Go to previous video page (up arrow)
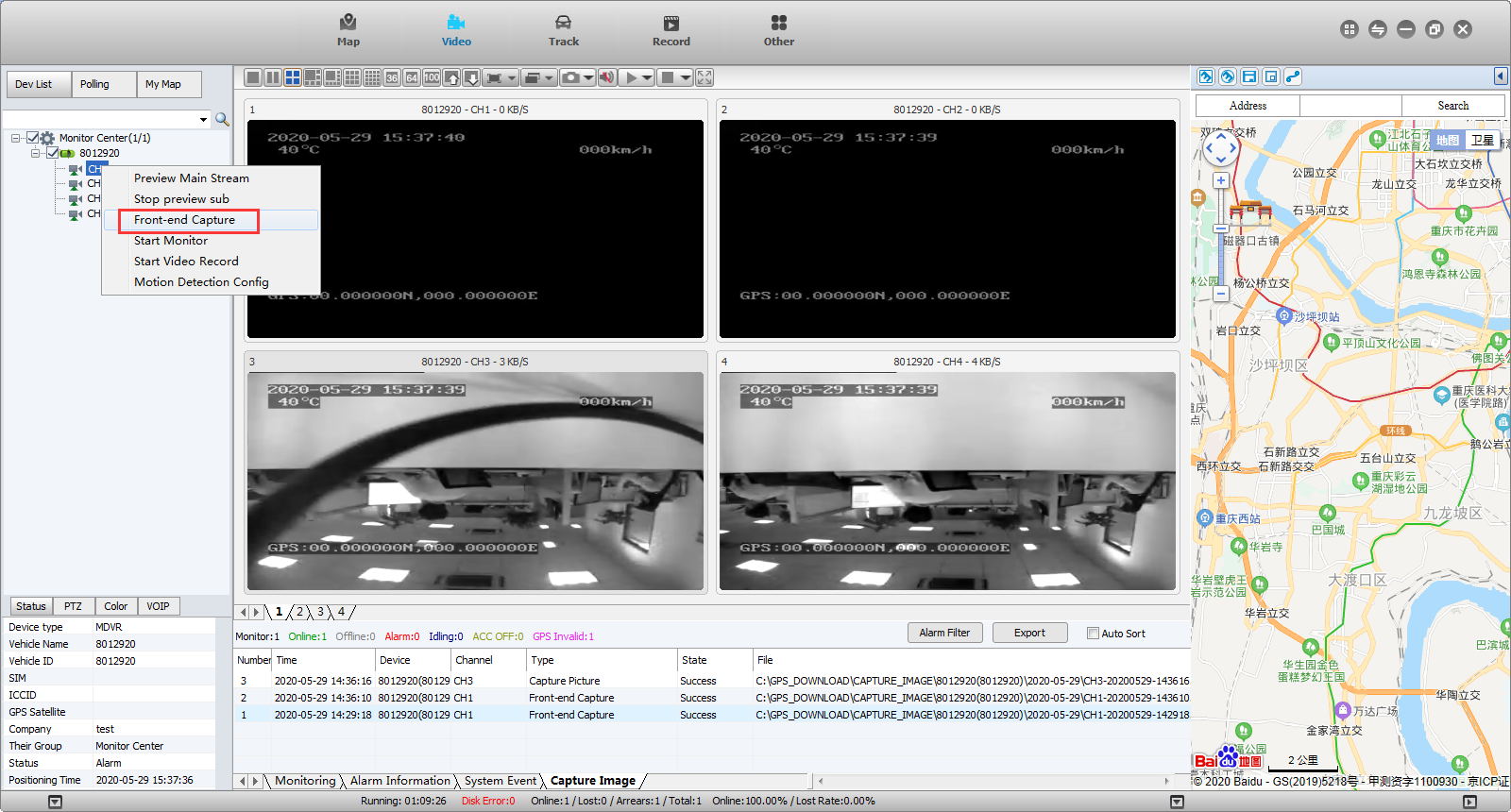 [451, 77]
